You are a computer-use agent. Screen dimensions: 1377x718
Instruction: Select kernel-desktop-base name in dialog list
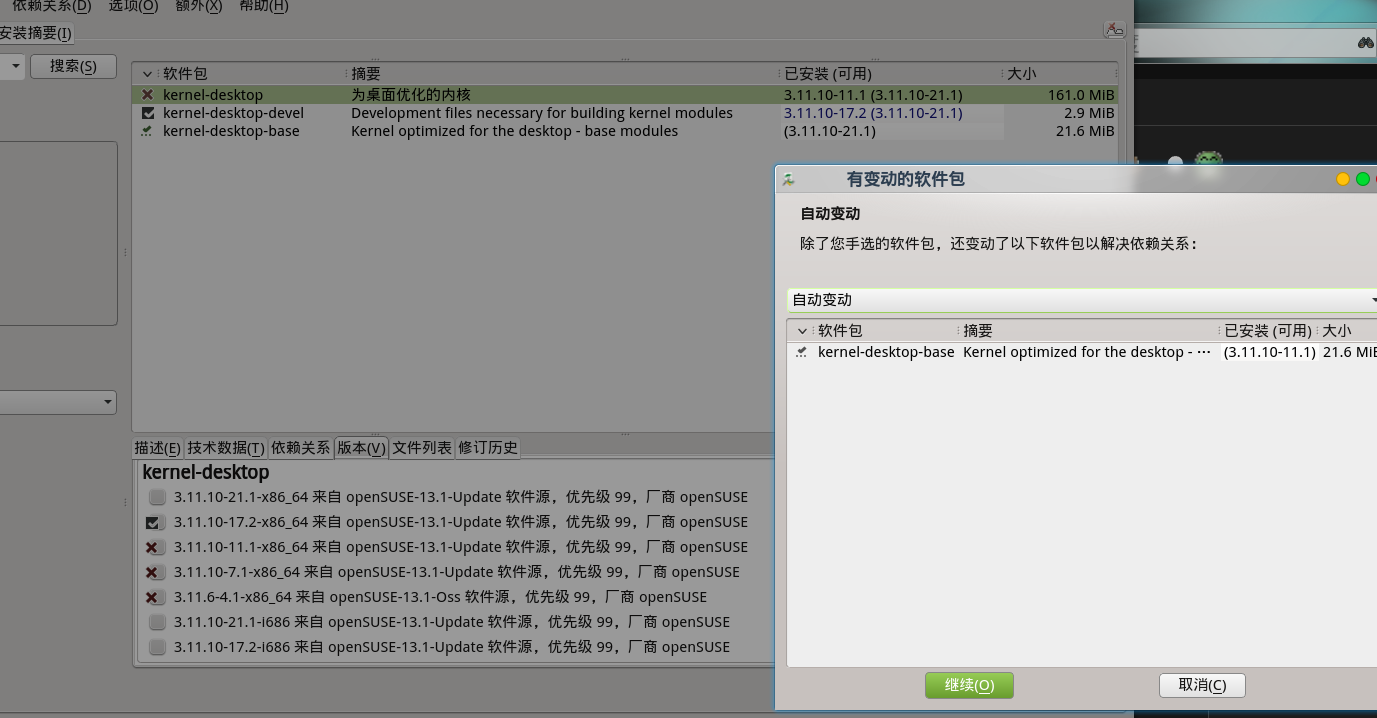point(886,352)
